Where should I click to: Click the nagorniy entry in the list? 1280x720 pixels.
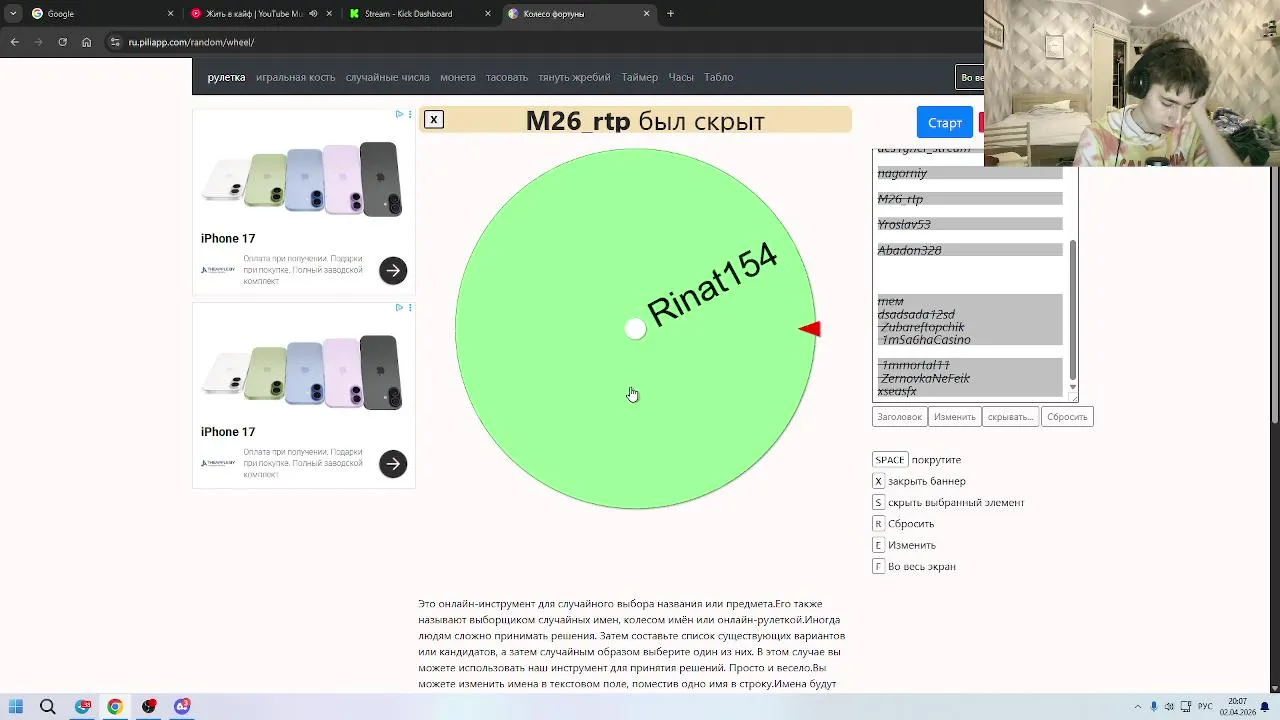pos(970,173)
